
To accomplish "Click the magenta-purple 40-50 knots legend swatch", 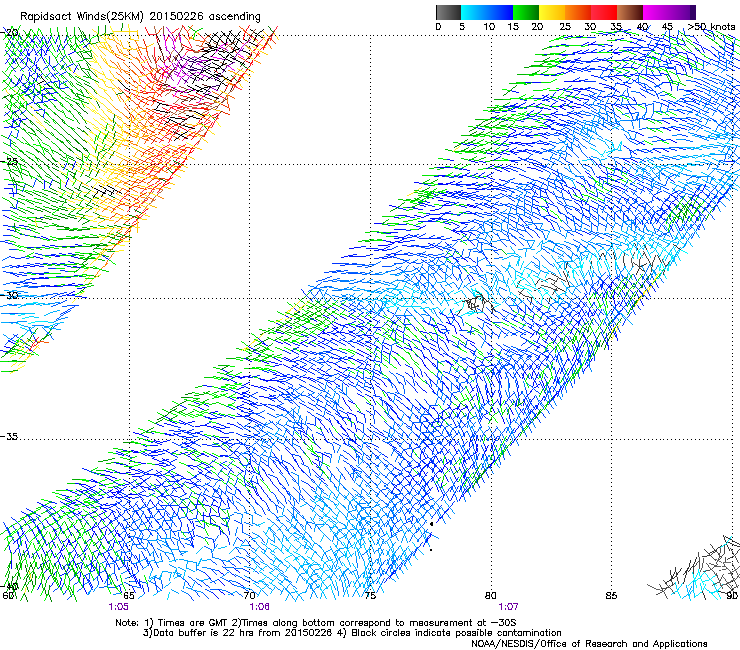I will pos(669,12).
